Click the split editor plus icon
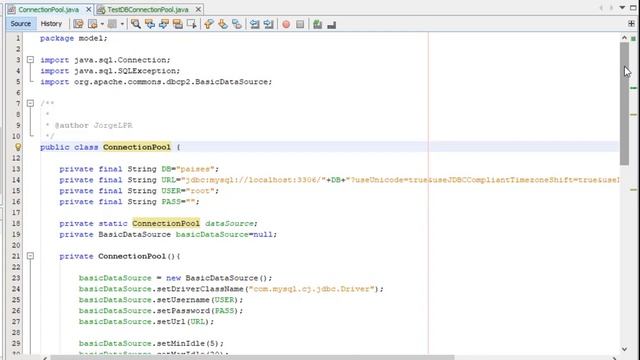 (x=631, y=24)
